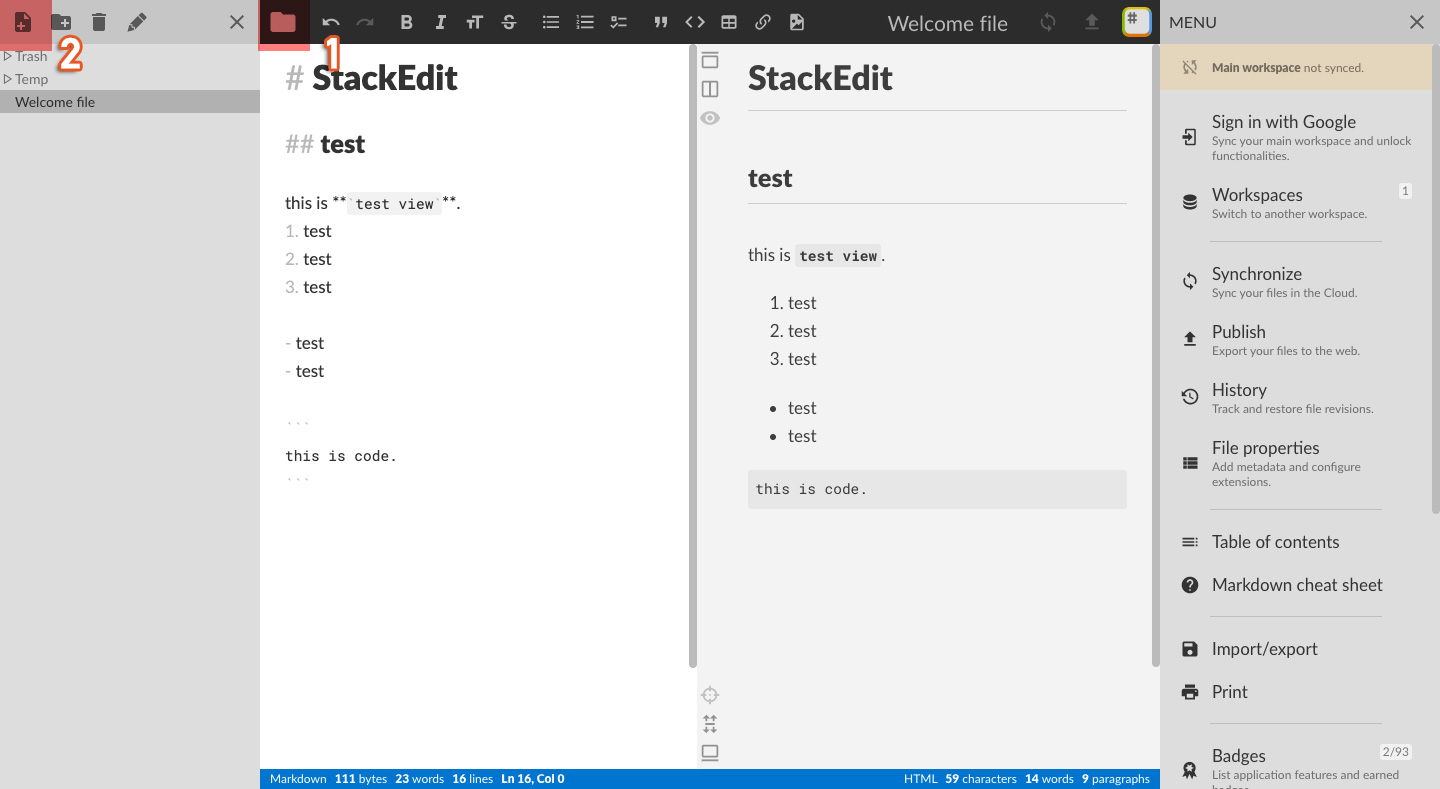Toggle focus mode crosshair icon

(x=710, y=695)
